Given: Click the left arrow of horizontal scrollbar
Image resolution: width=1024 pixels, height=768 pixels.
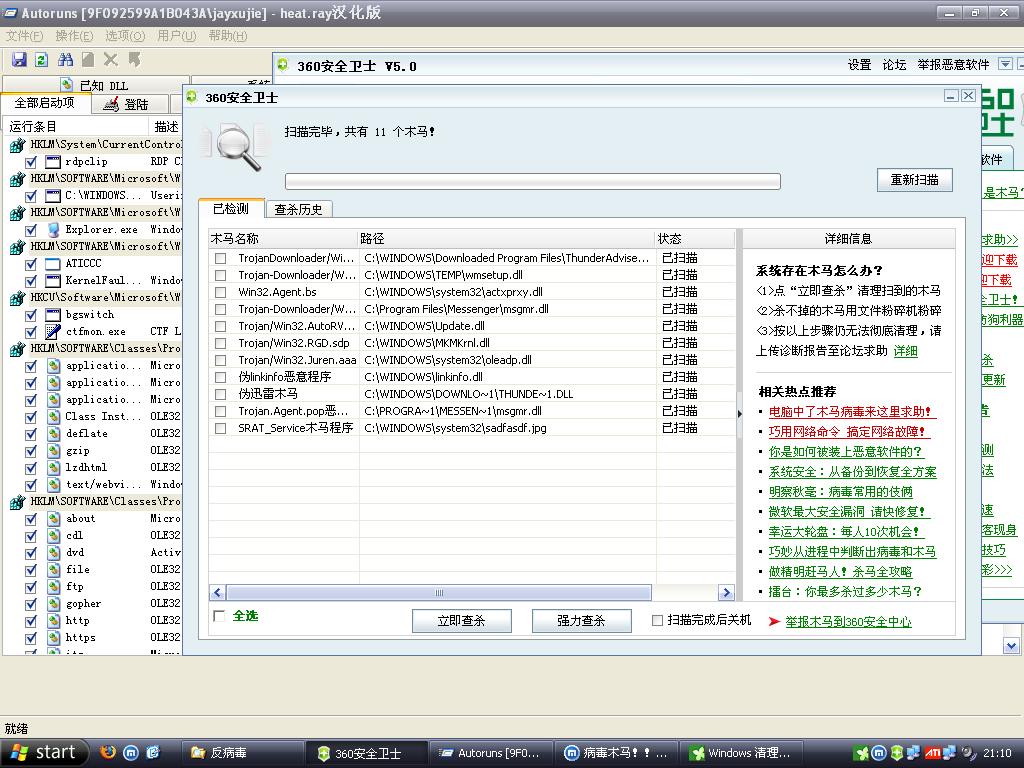Looking at the screenshot, I should click(x=217, y=592).
